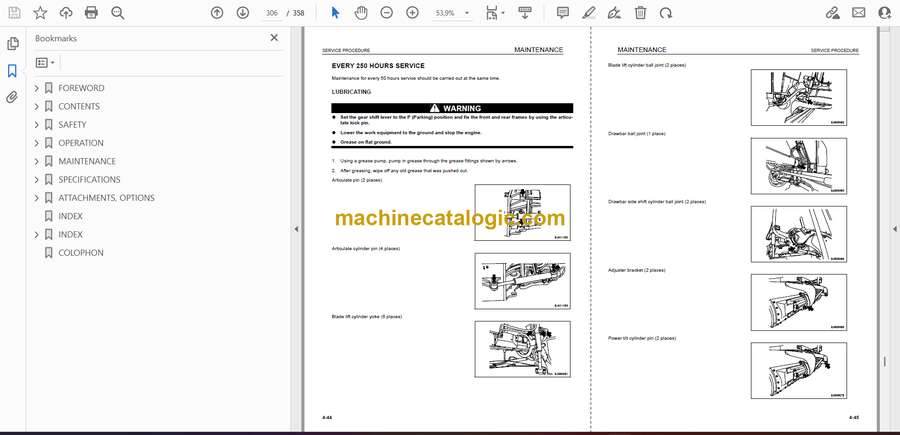Select the OPERATION bookmark
Image resolution: width=900 pixels, height=435 pixels.
click(x=81, y=143)
